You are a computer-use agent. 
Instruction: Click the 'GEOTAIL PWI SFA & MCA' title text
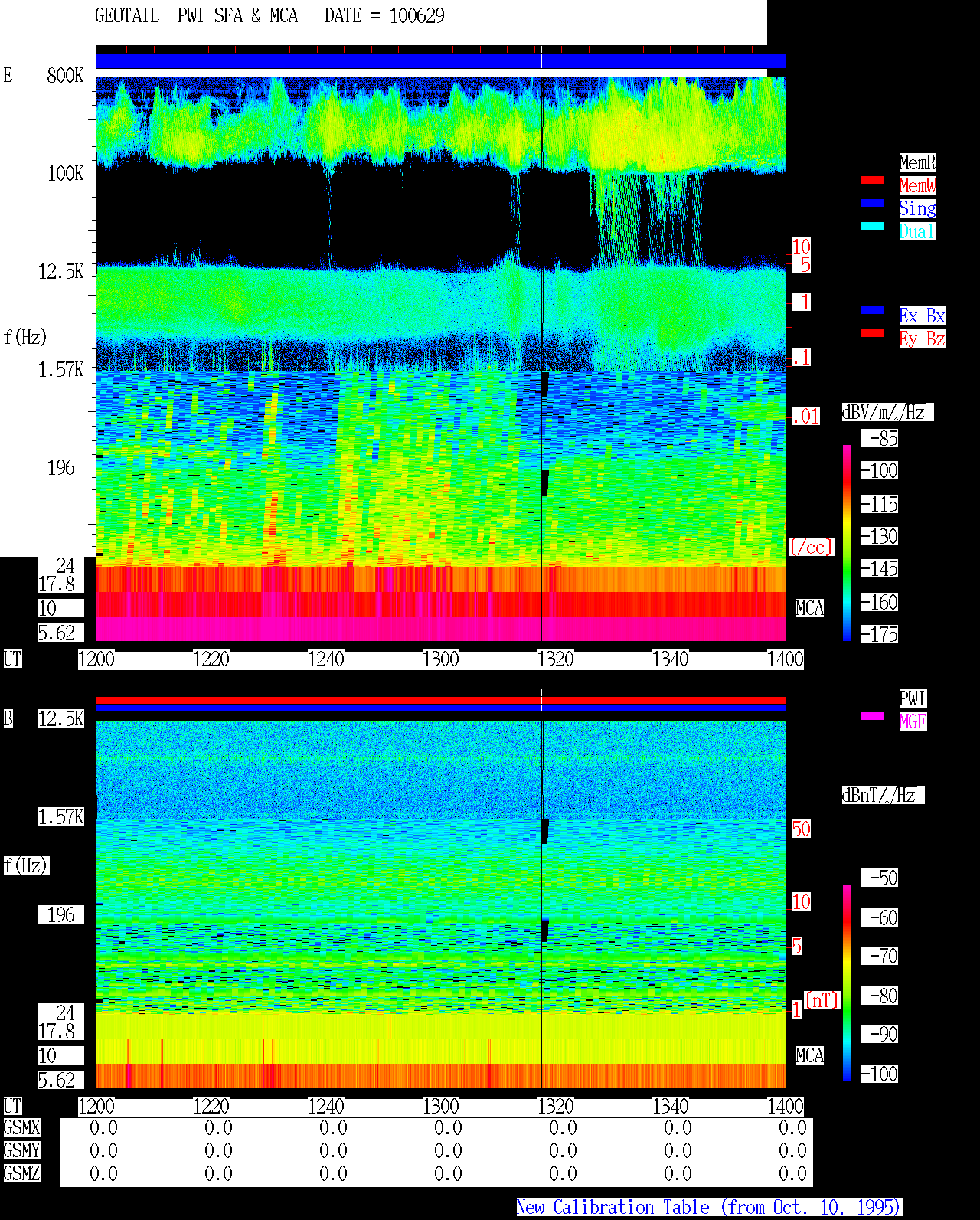point(196,16)
